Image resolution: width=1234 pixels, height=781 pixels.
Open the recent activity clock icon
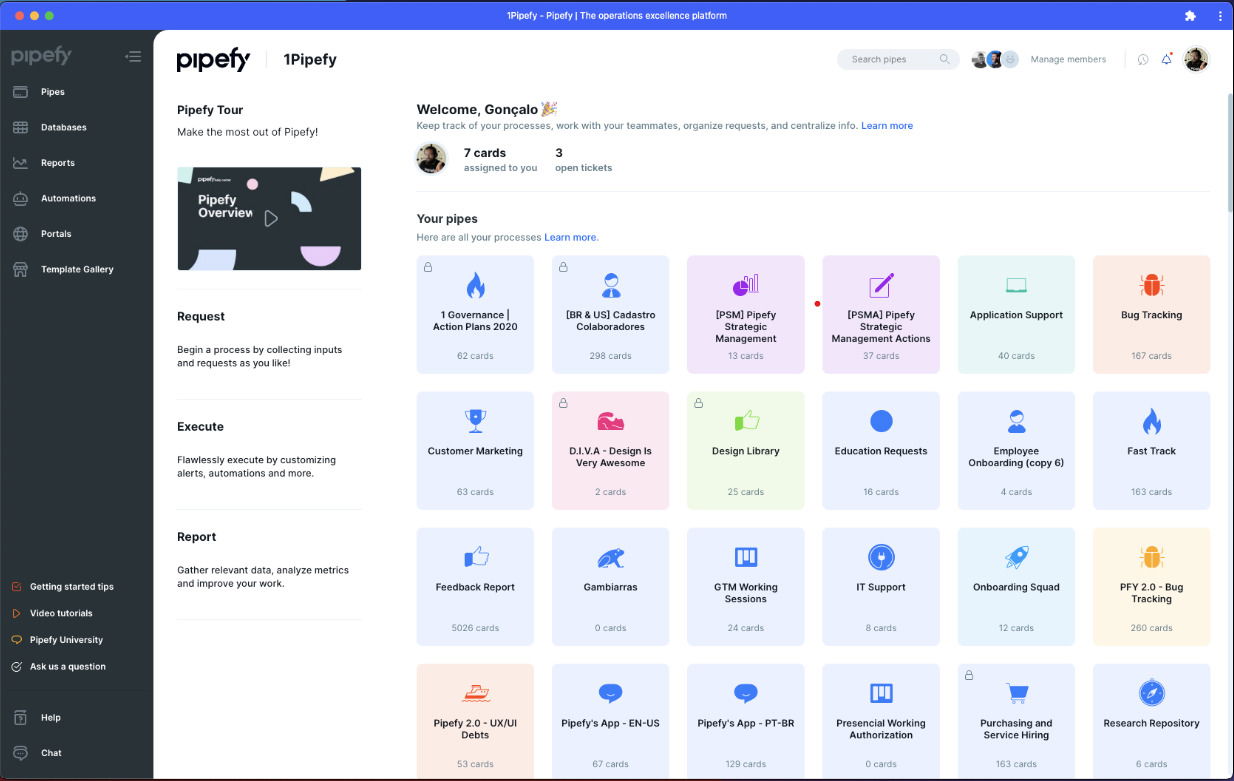[1142, 59]
